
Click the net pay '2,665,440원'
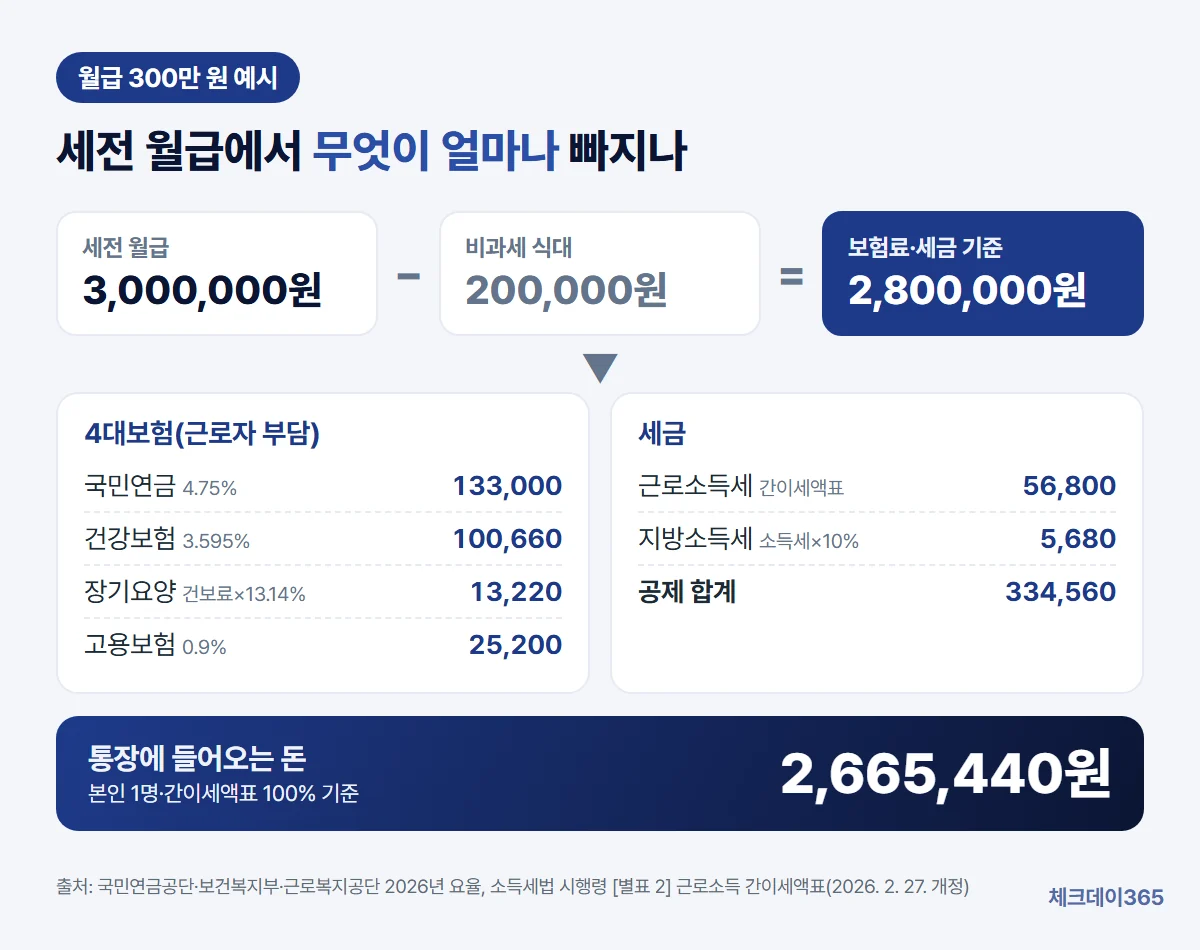945,774
